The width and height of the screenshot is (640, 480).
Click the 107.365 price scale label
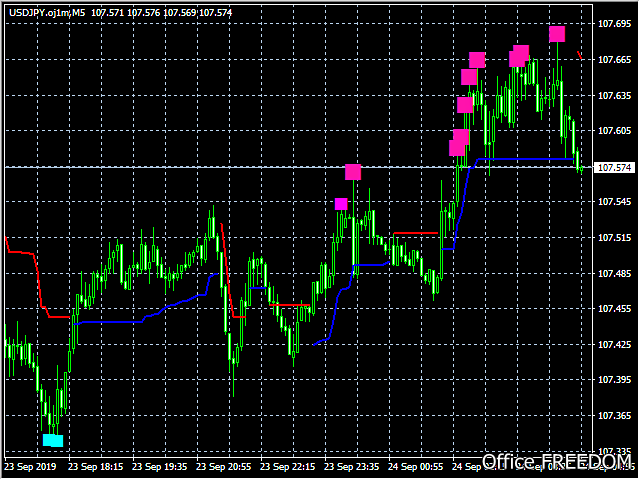[x=614, y=416]
